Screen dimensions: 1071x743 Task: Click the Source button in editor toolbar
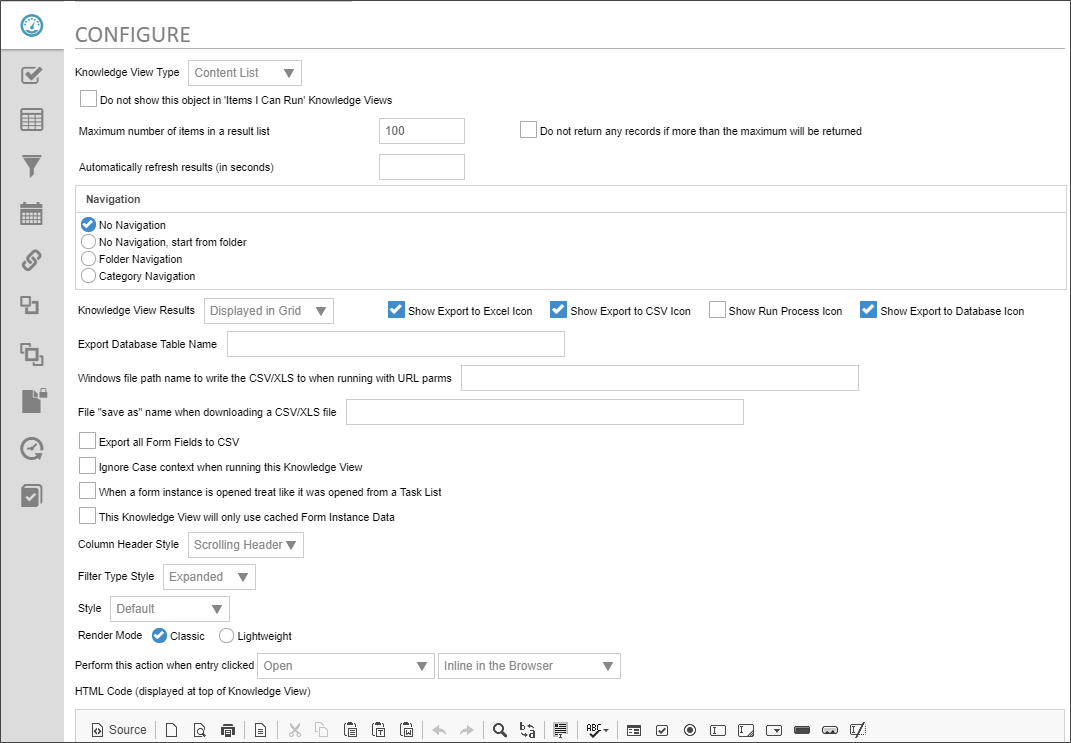(119, 730)
